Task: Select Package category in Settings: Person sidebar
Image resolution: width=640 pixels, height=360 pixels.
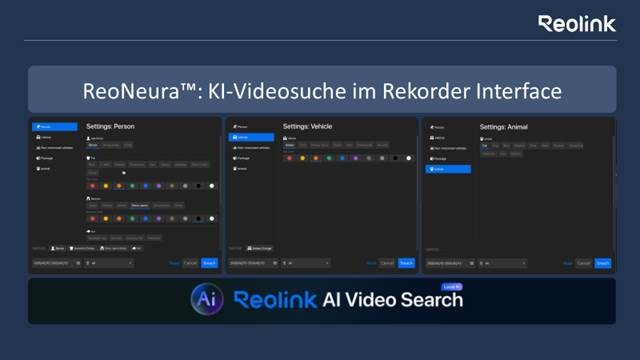Action: coord(44,158)
